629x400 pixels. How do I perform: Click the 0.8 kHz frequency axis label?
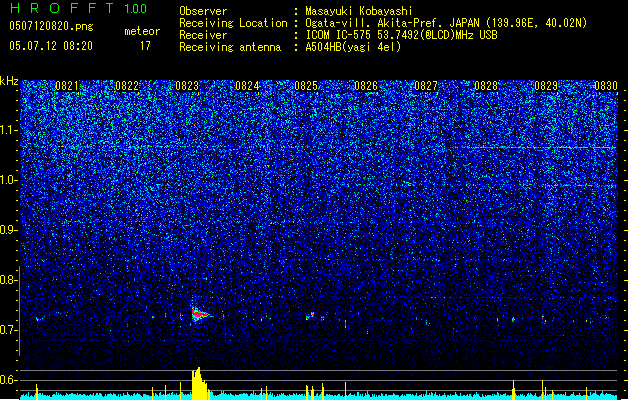coord(8,280)
